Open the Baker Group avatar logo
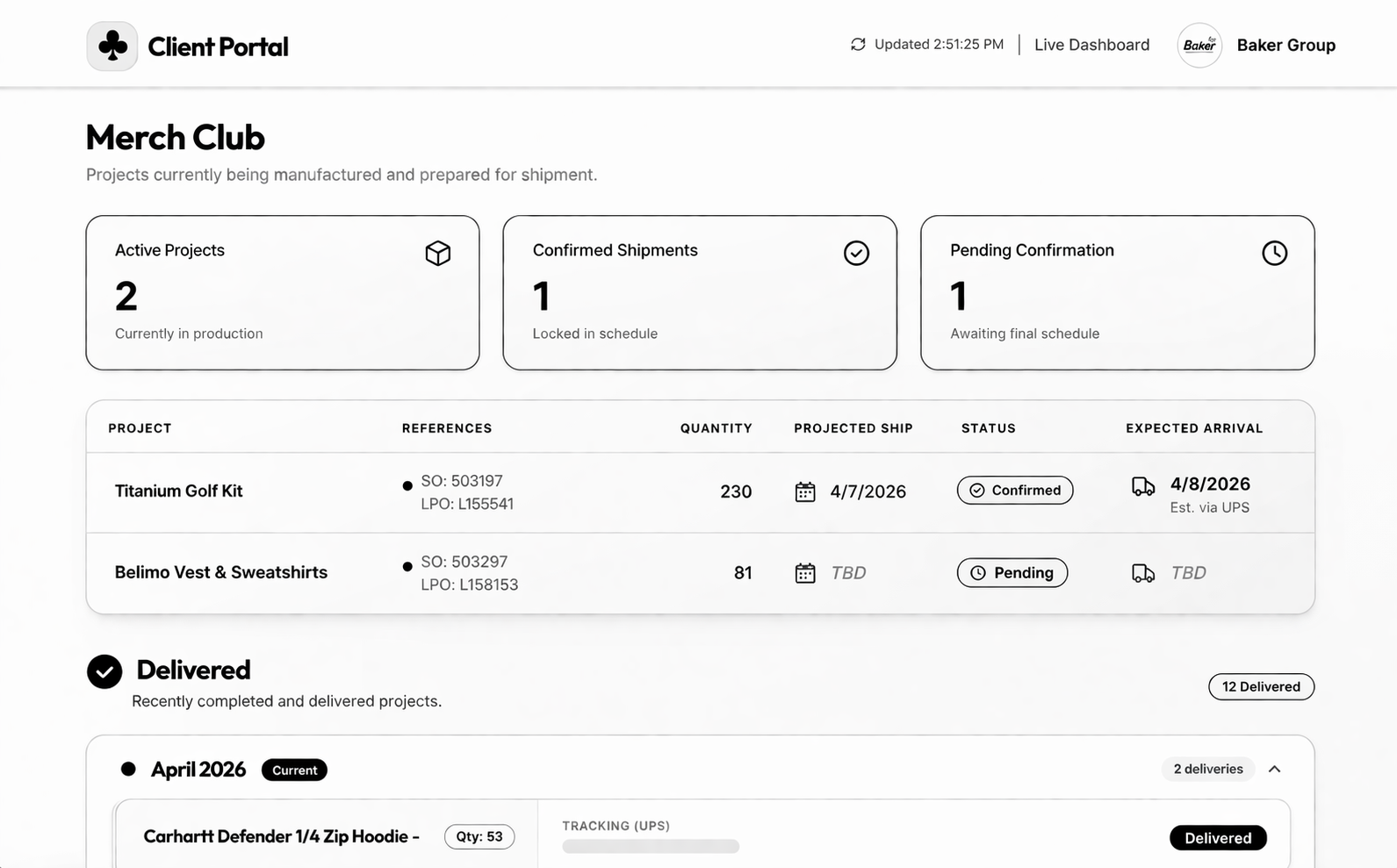Screen dimensions: 1397x868 tap(1199, 45)
